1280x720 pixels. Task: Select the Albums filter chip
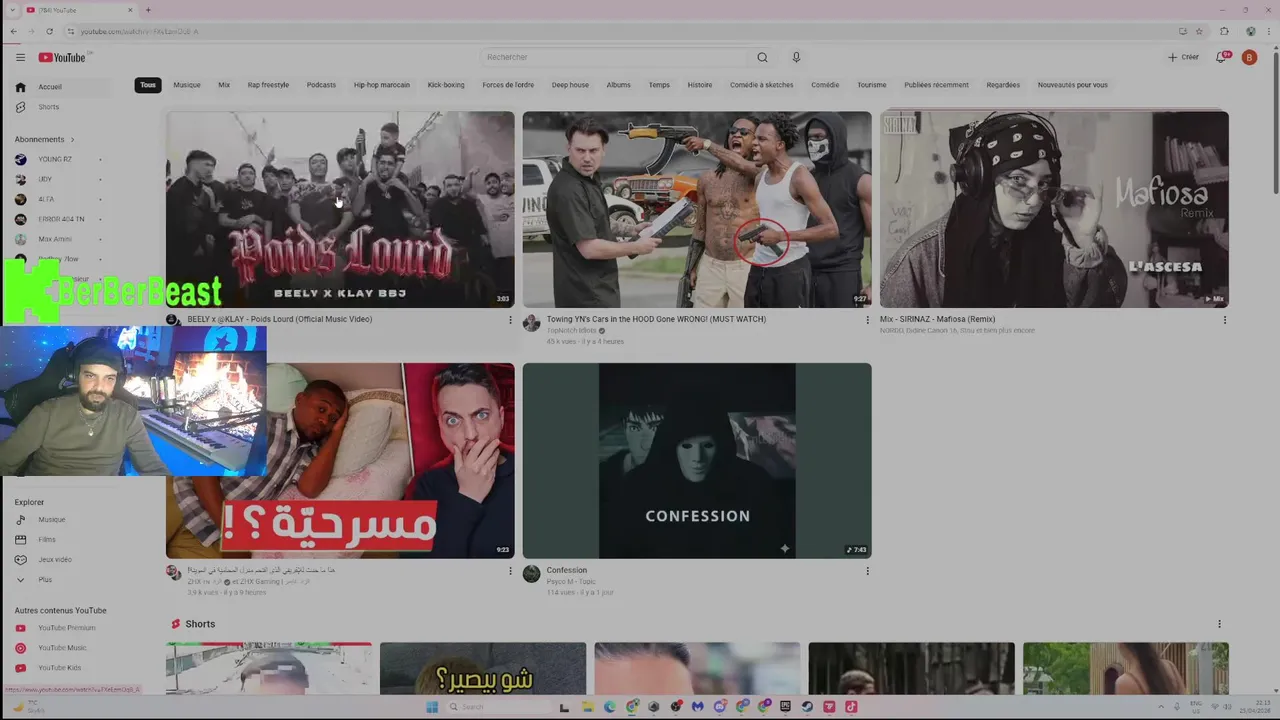pos(619,85)
